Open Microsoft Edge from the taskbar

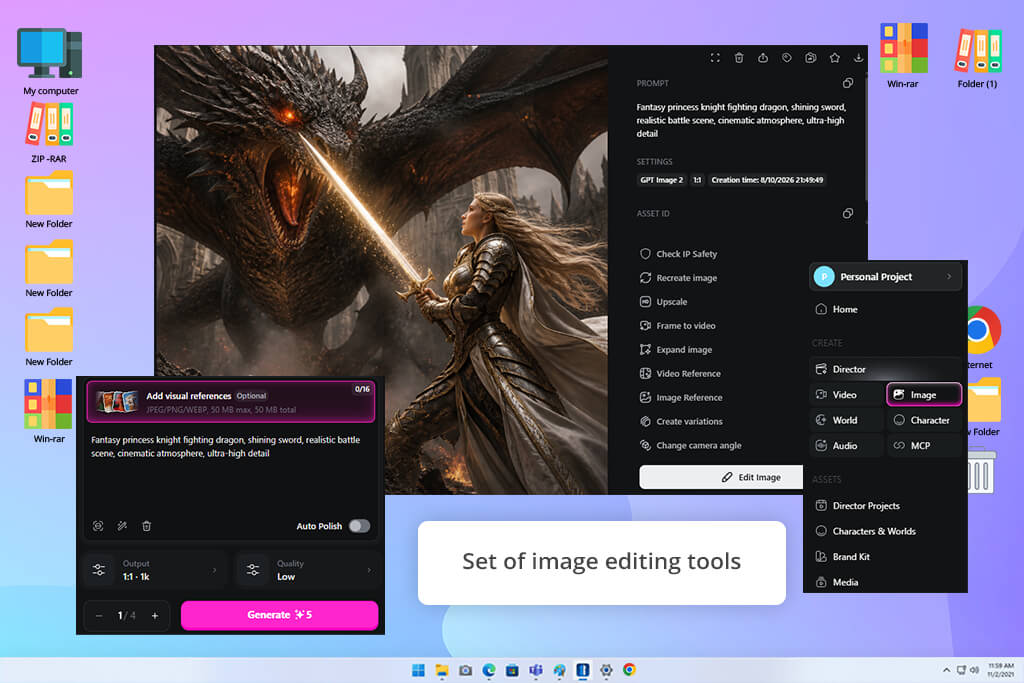click(x=488, y=670)
